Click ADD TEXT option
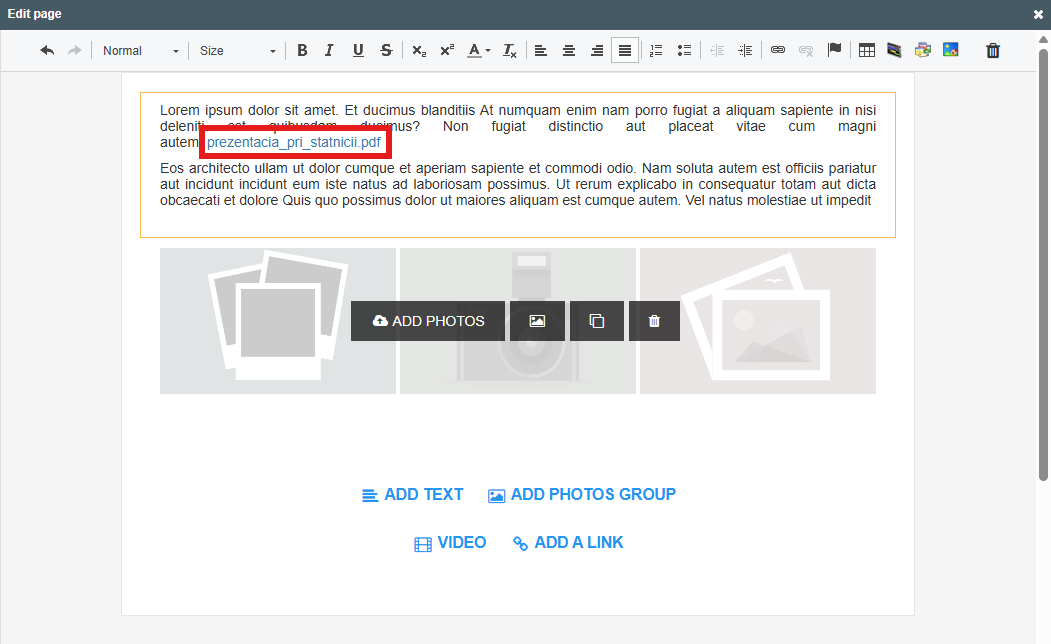Image resolution: width=1051 pixels, height=644 pixels. coord(412,494)
